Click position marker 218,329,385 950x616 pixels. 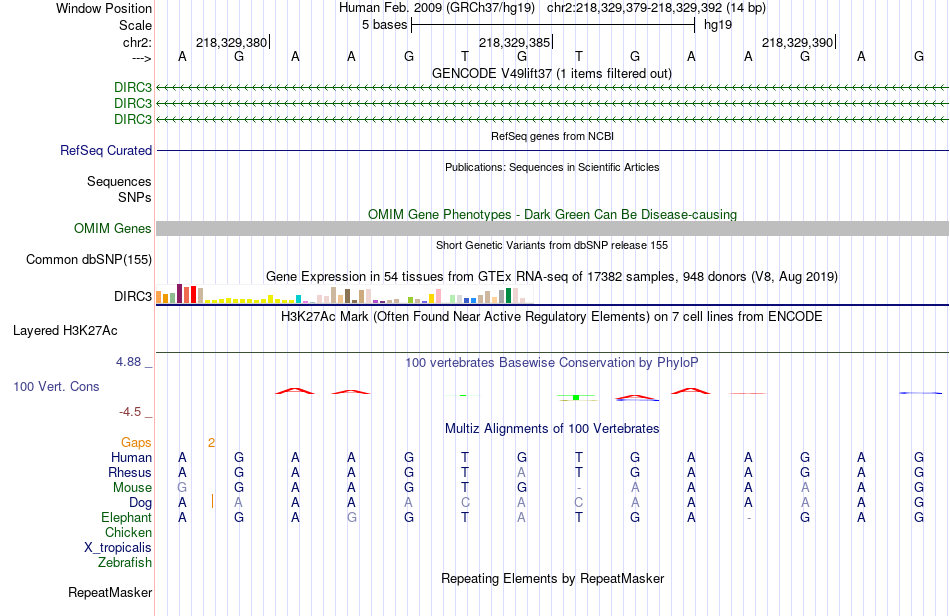coord(514,42)
